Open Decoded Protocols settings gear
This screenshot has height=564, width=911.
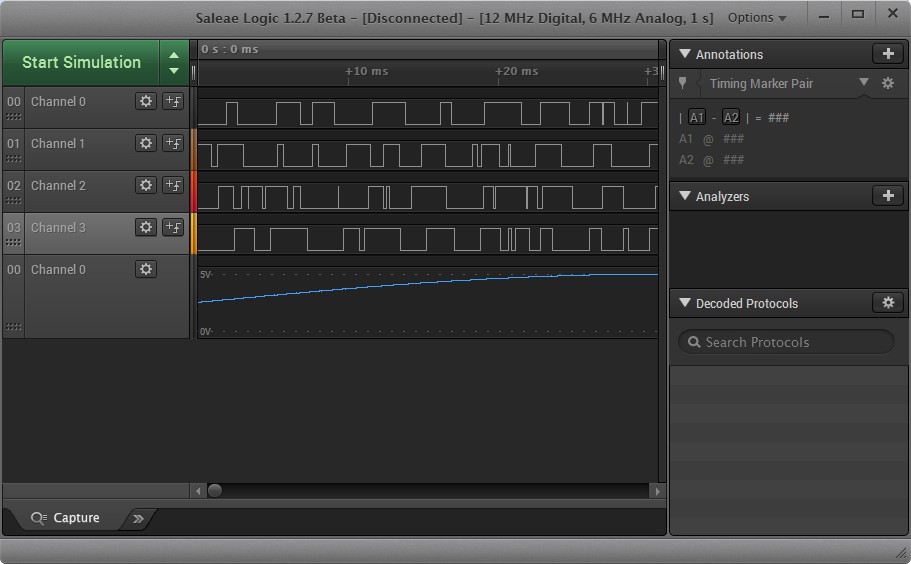pos(887,303)
